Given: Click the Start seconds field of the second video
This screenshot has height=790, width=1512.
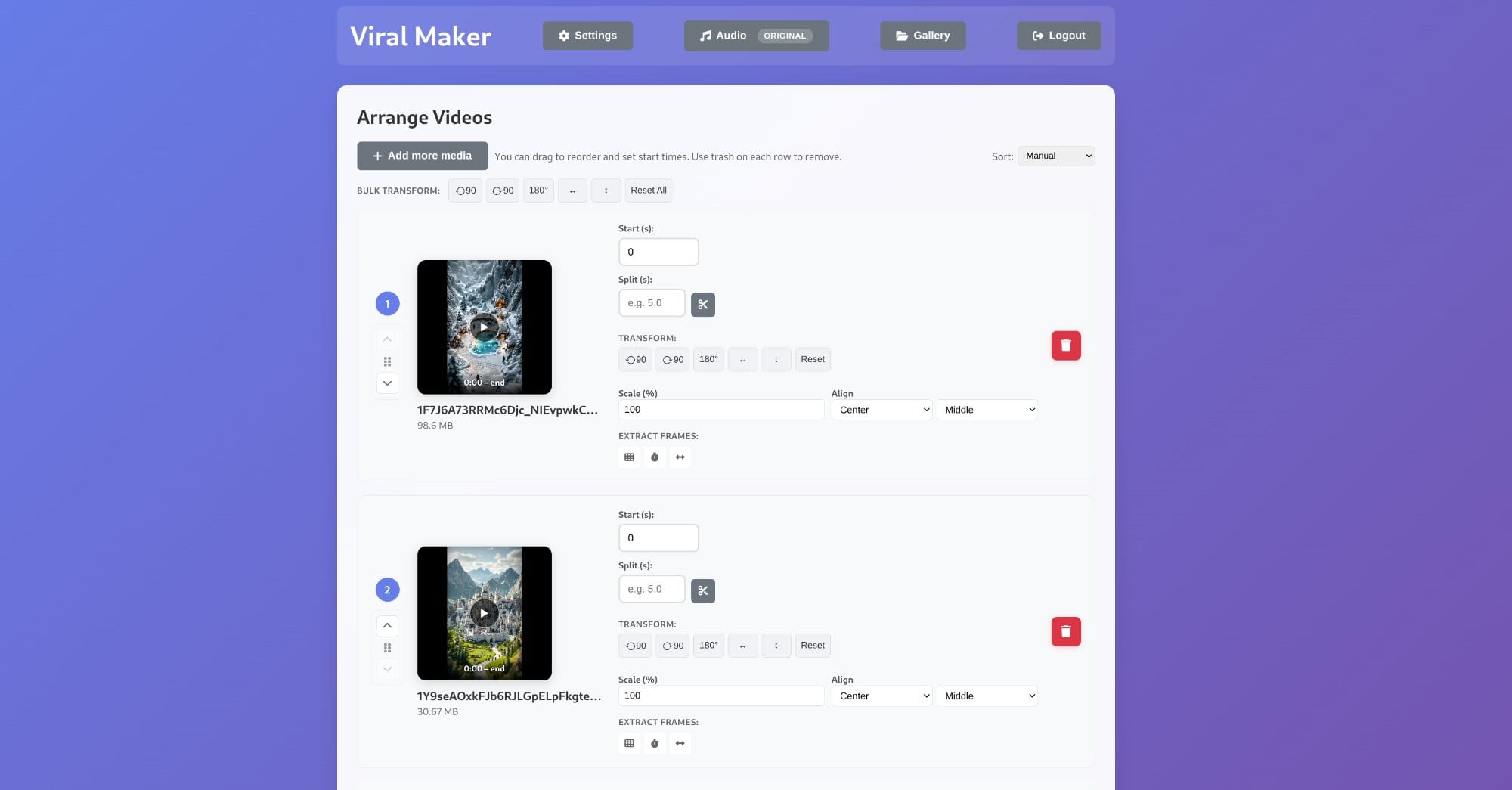Looking at the screenshot, I should point(658,538).
